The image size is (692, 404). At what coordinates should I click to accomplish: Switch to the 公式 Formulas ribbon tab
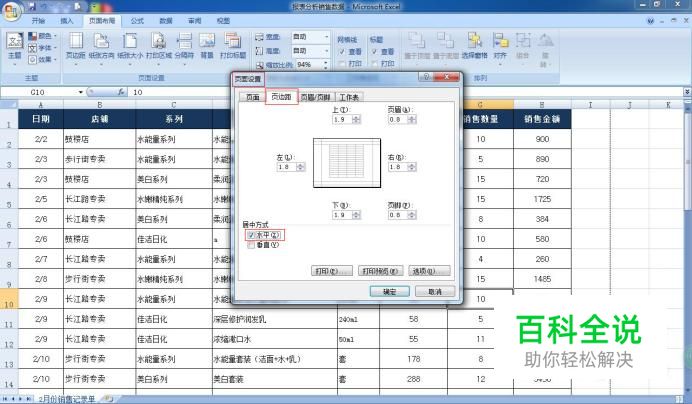point(137,21)
